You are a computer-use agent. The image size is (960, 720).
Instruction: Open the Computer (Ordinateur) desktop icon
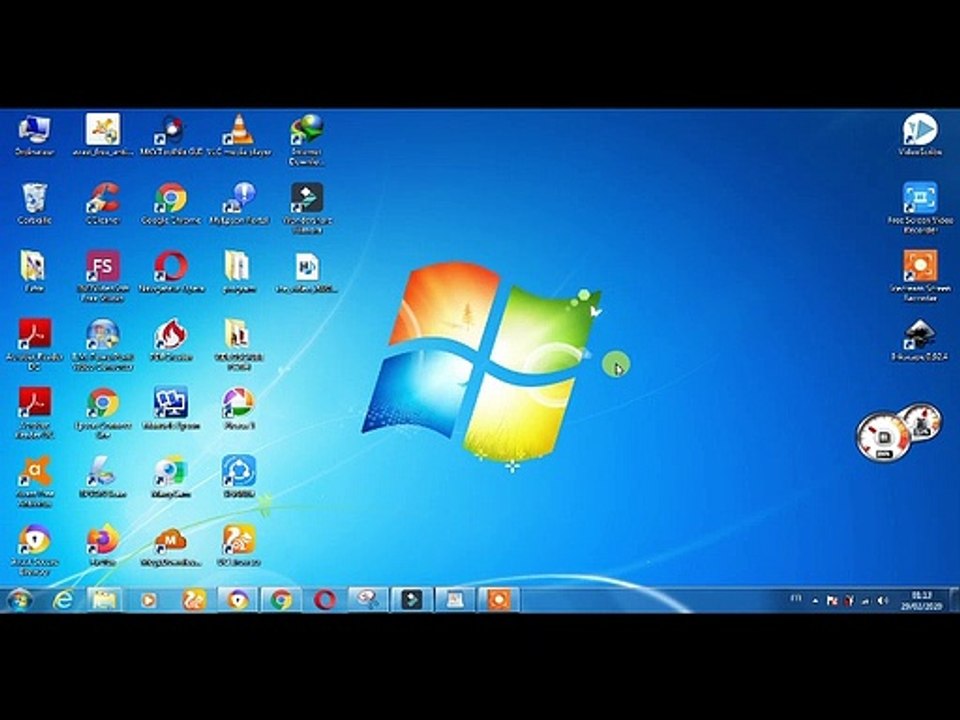point(34,135)
